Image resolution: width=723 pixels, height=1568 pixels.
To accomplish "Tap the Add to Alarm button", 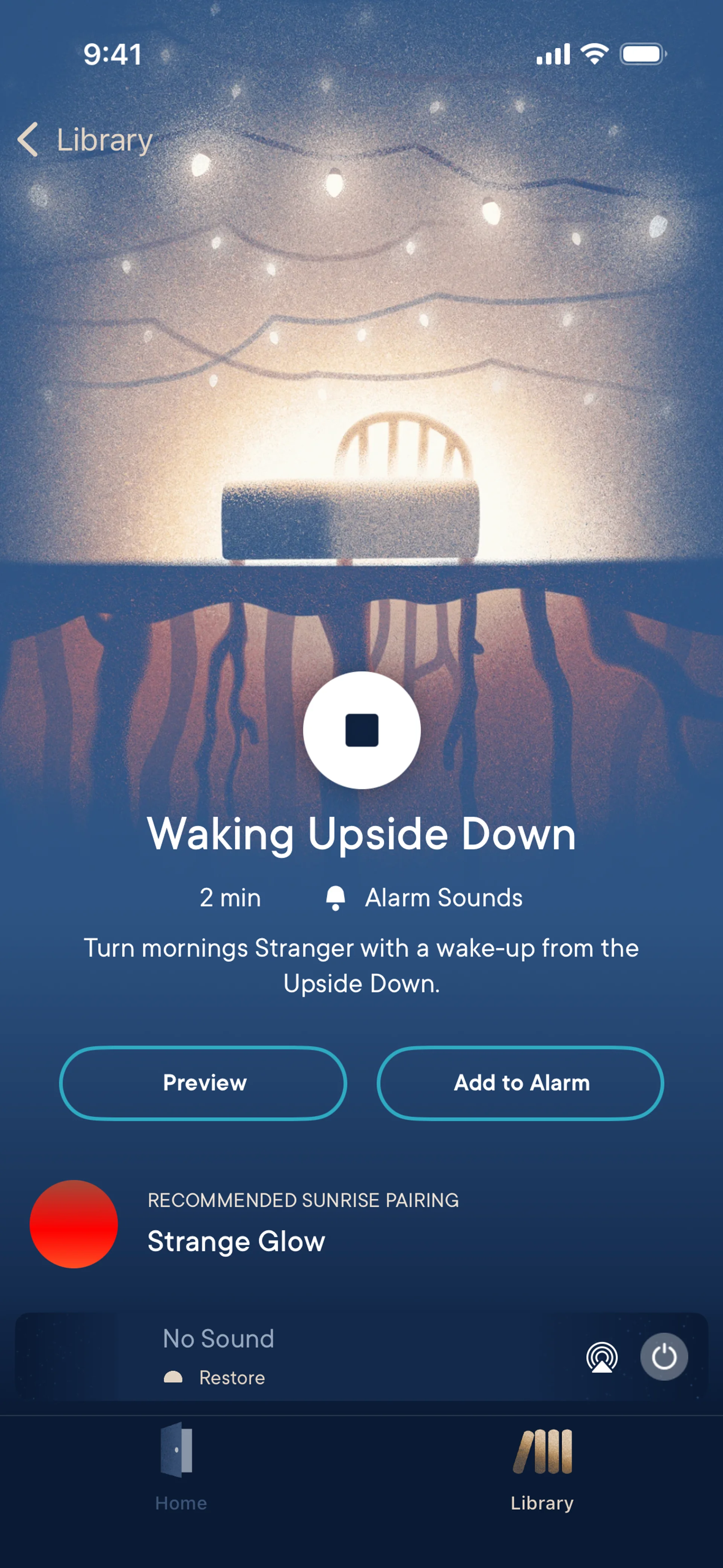I will pos(520,1083).
